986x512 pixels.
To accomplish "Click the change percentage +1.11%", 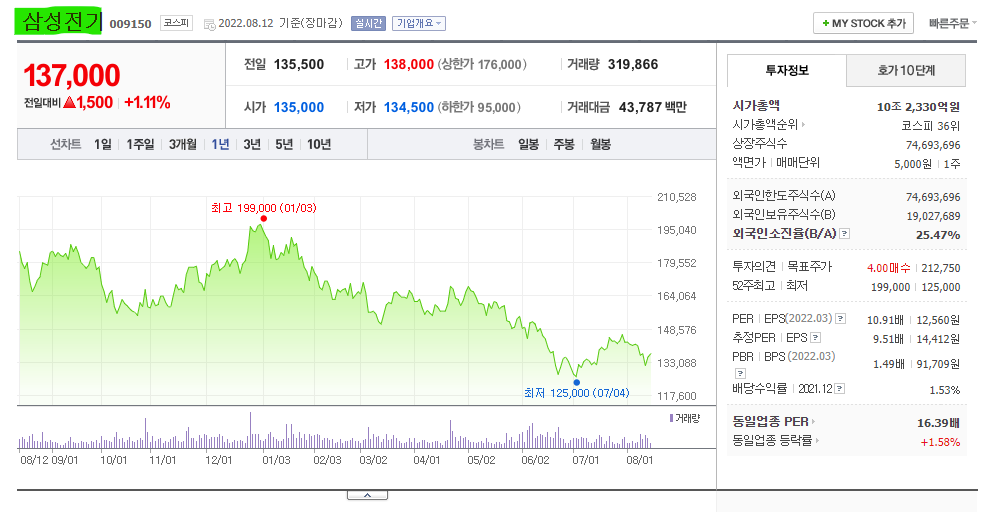I will click(147, 103).
